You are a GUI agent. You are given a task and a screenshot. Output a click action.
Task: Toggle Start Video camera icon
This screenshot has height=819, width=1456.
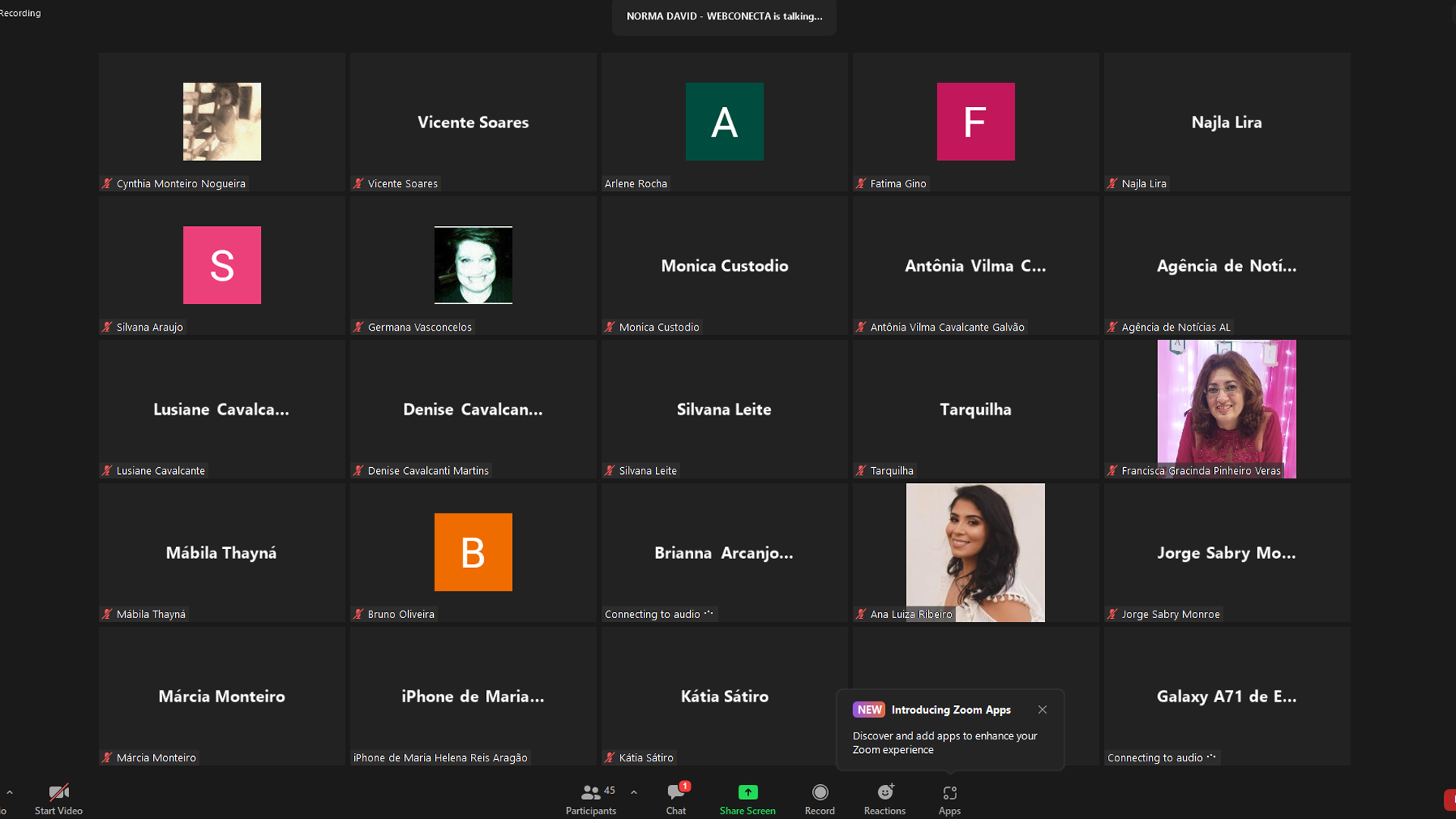58,793
